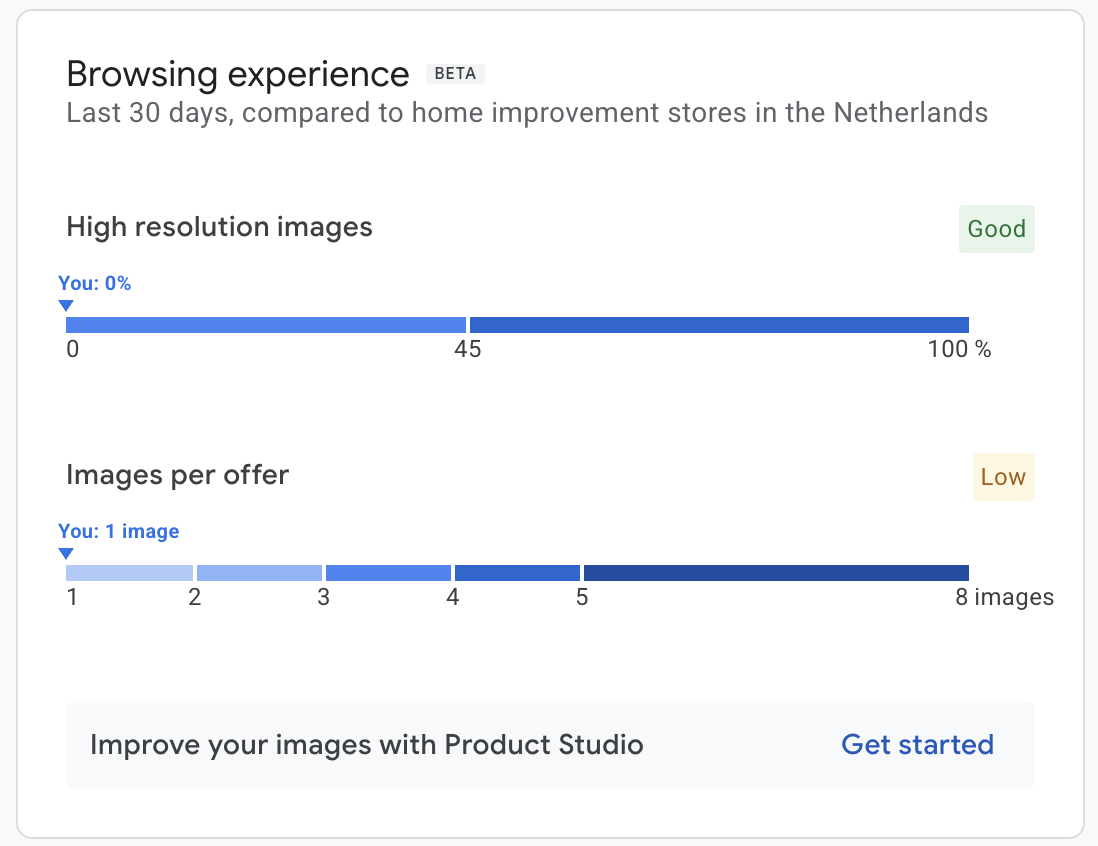This screenshot has width=1098, height=846.
Task: Click 'Improve your images with Product Studio' text
Action: pyautogui.click(x=366, y=745)
